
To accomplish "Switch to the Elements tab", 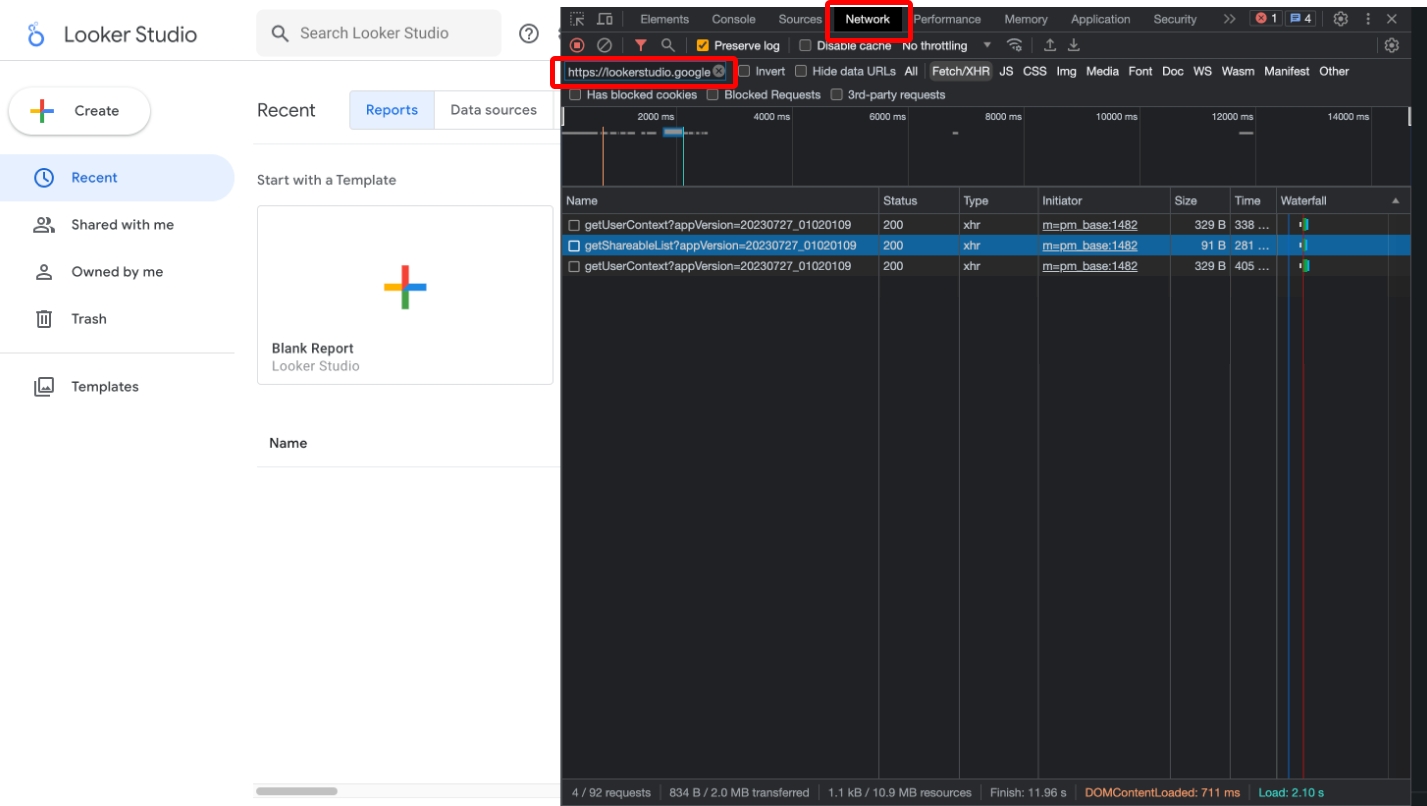I will 664,19.
